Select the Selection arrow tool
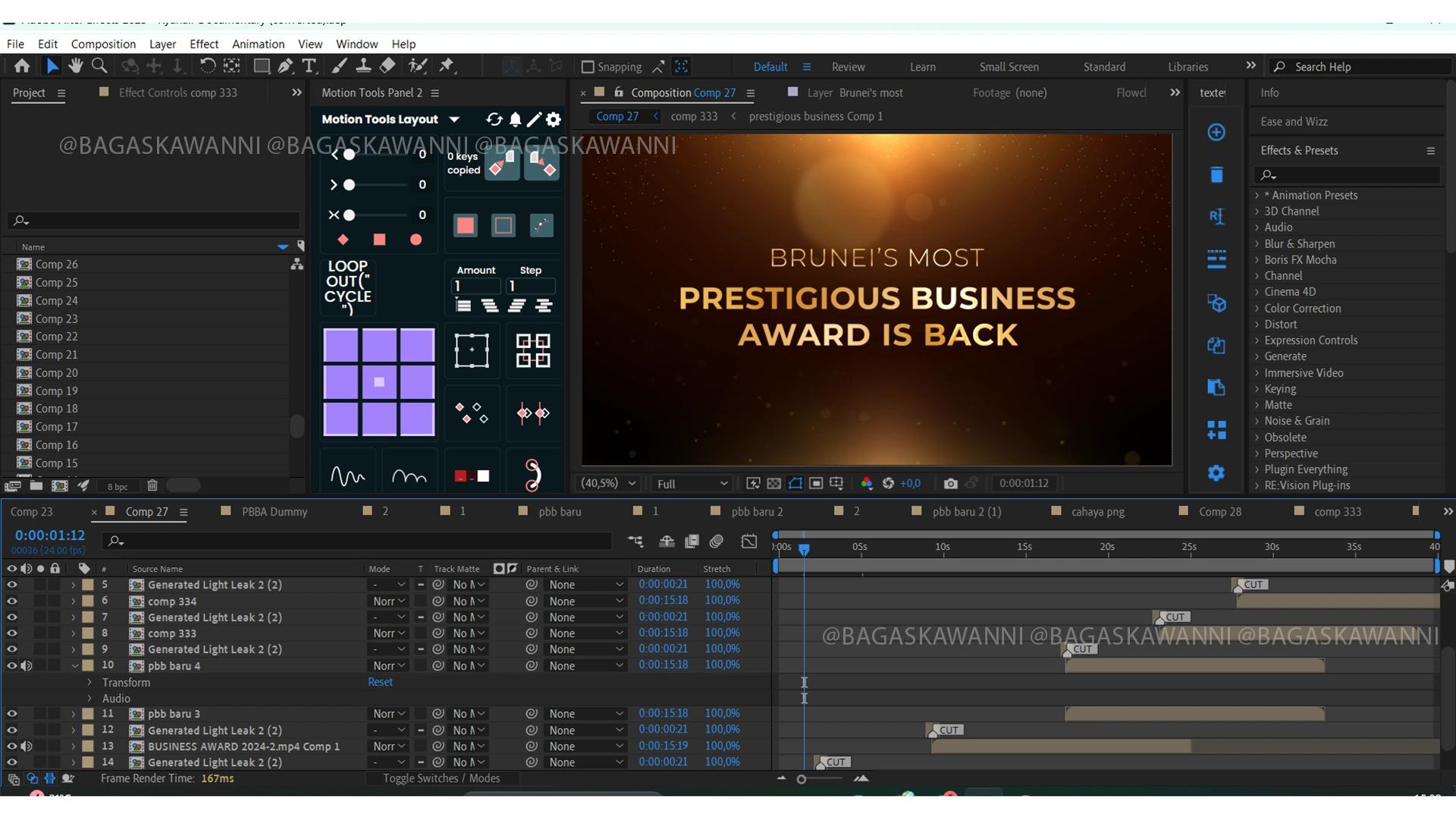 click(x=52, y=66)
